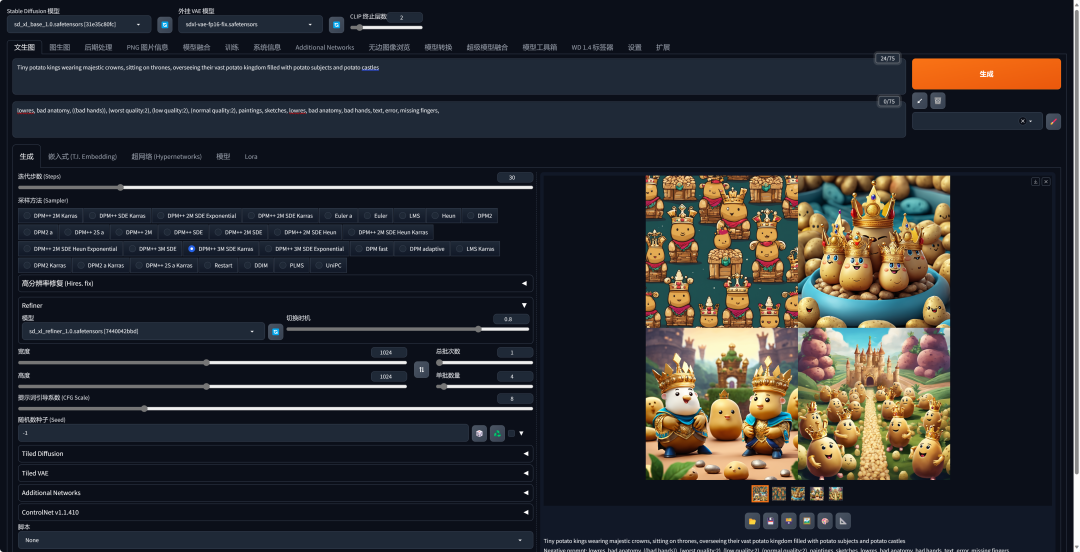Image resolution: width=1080 pixels, height=552 pixels.
Task: Click the dice icon to randomize seed
Action: [480, 433]
